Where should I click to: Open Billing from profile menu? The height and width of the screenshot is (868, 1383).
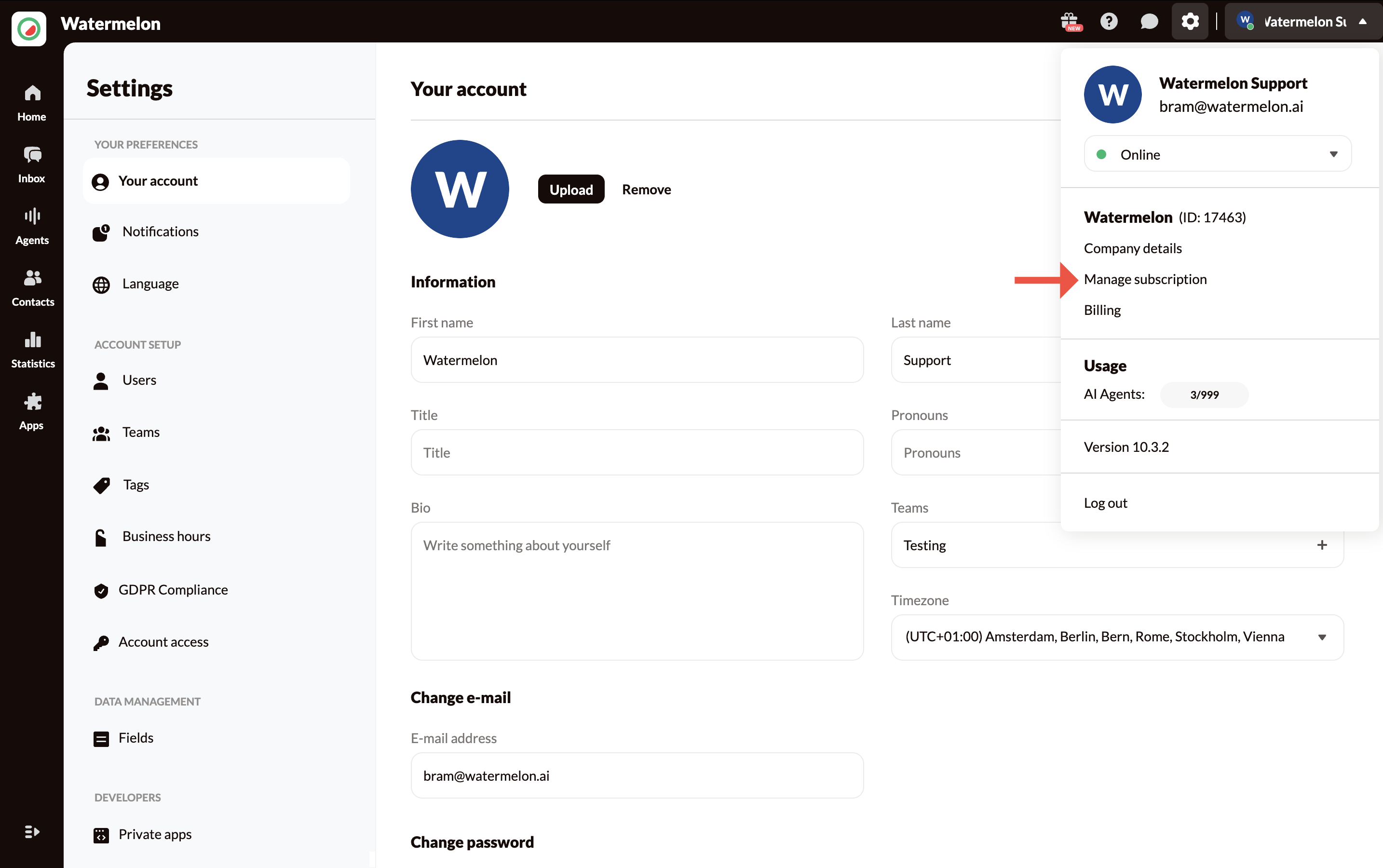1102,310
